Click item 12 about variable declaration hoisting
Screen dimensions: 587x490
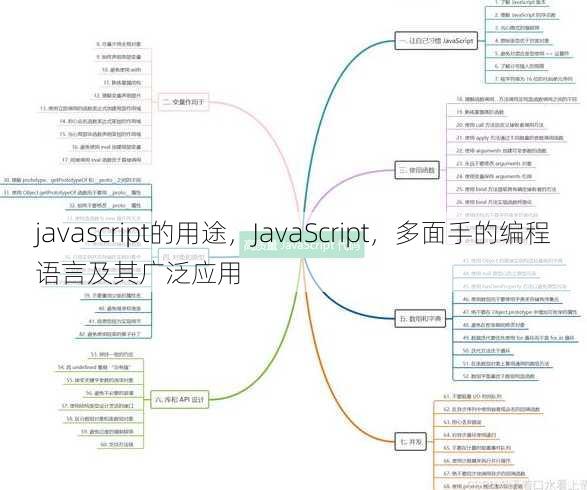click(x=118, y=95)
